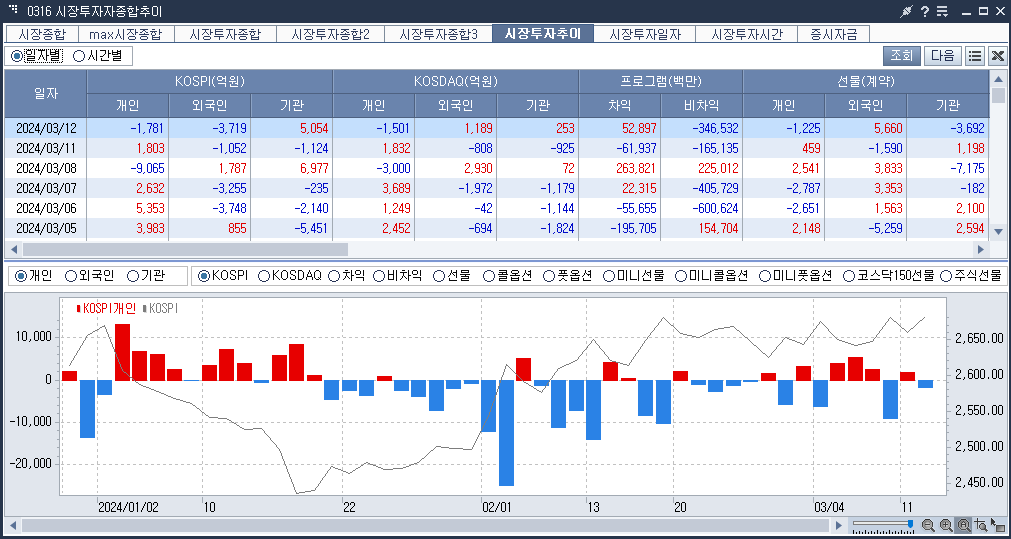Screen dimensions: 1011x539
Task: Select the 일자별 radio option
Action: coord(37,56)
